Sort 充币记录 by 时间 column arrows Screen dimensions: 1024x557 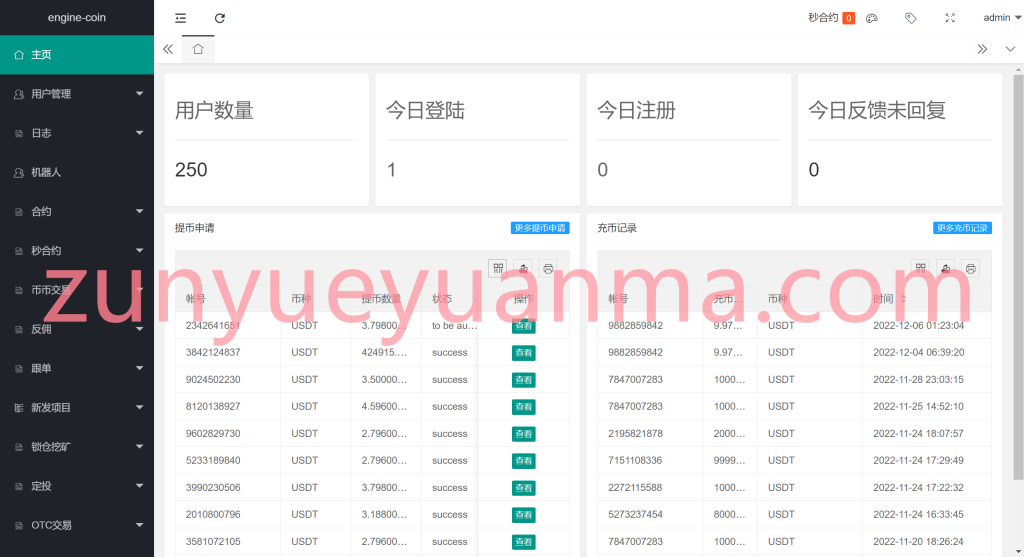[x=903, y=298]
